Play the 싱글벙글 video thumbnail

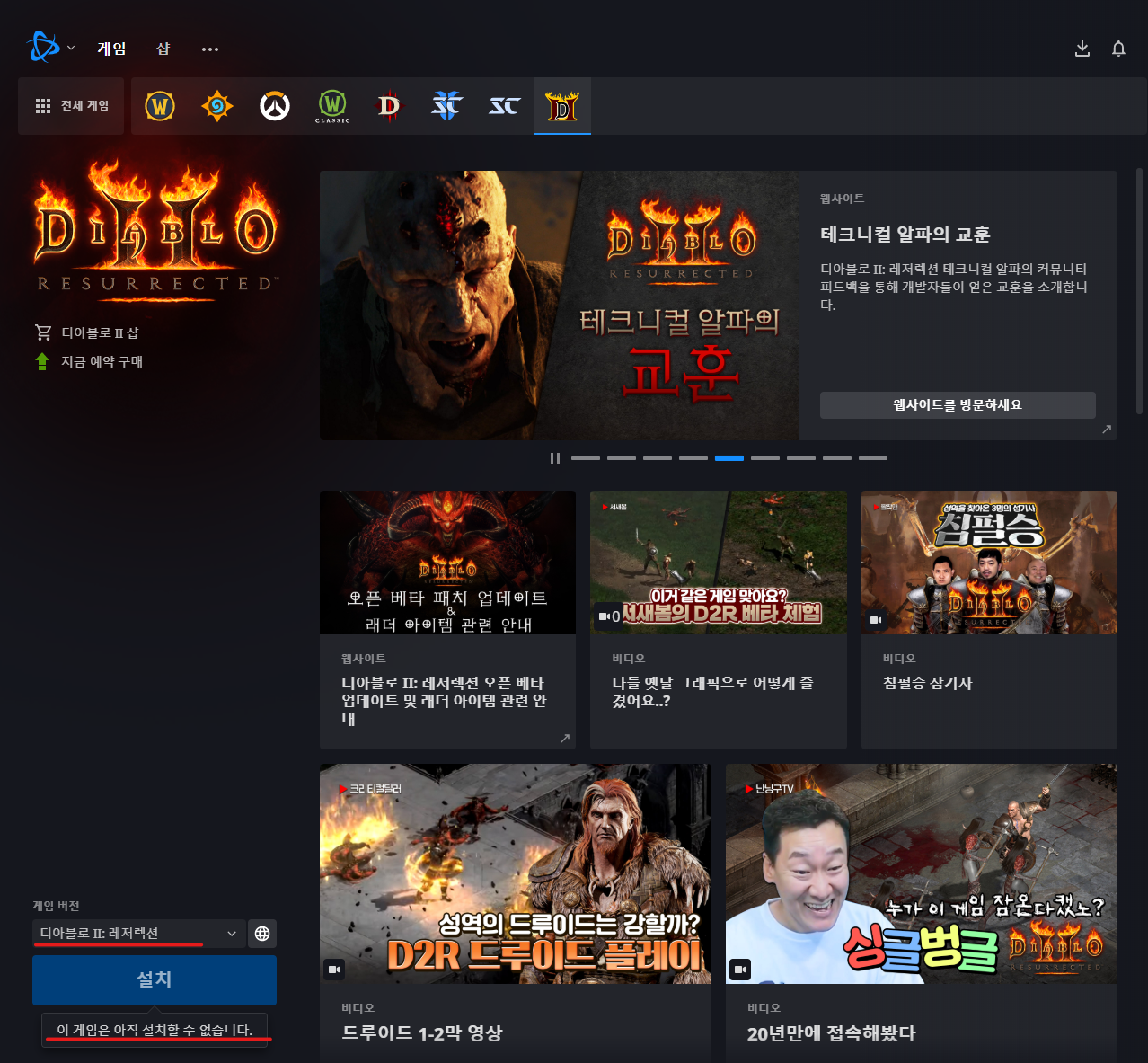[x=922, y=873]
